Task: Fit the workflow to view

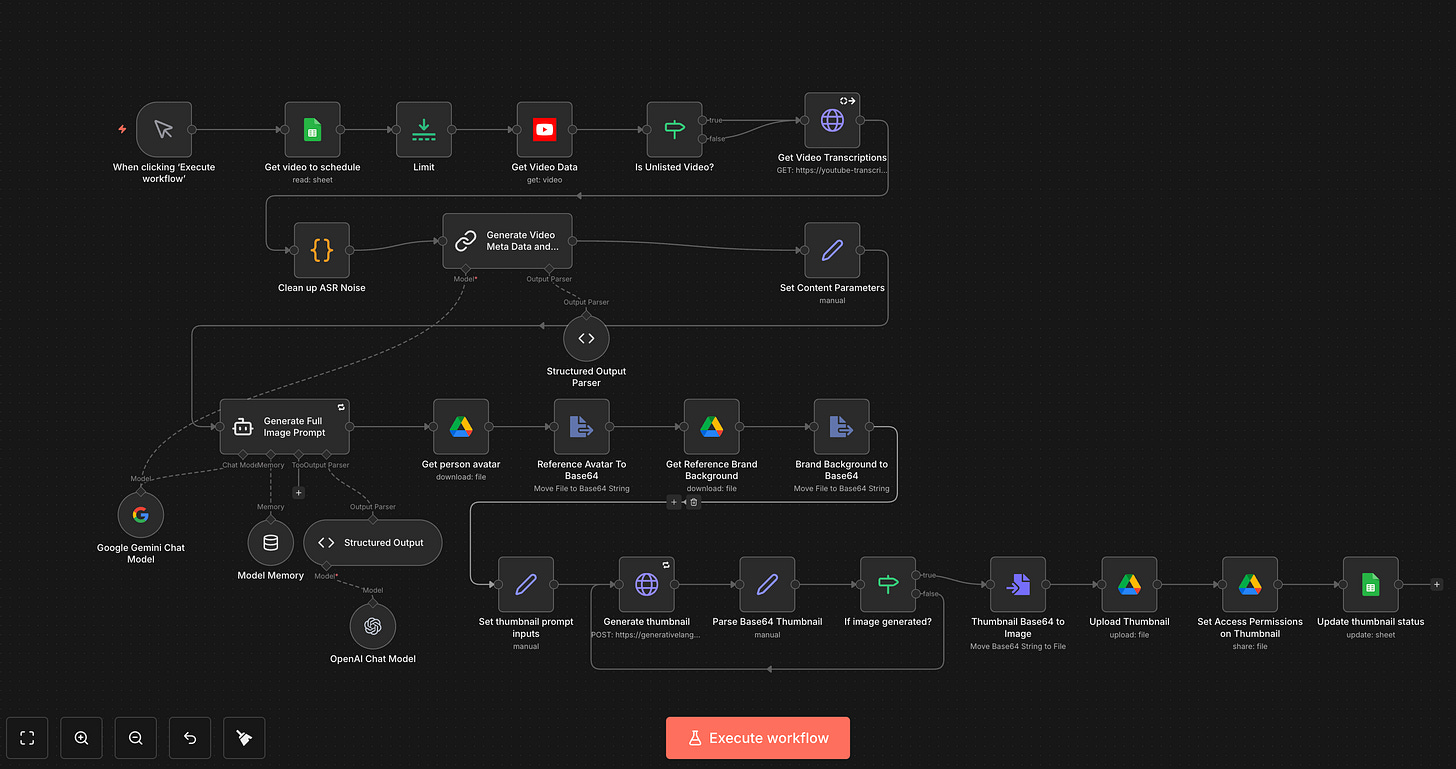Action: [x=27, y=738]
